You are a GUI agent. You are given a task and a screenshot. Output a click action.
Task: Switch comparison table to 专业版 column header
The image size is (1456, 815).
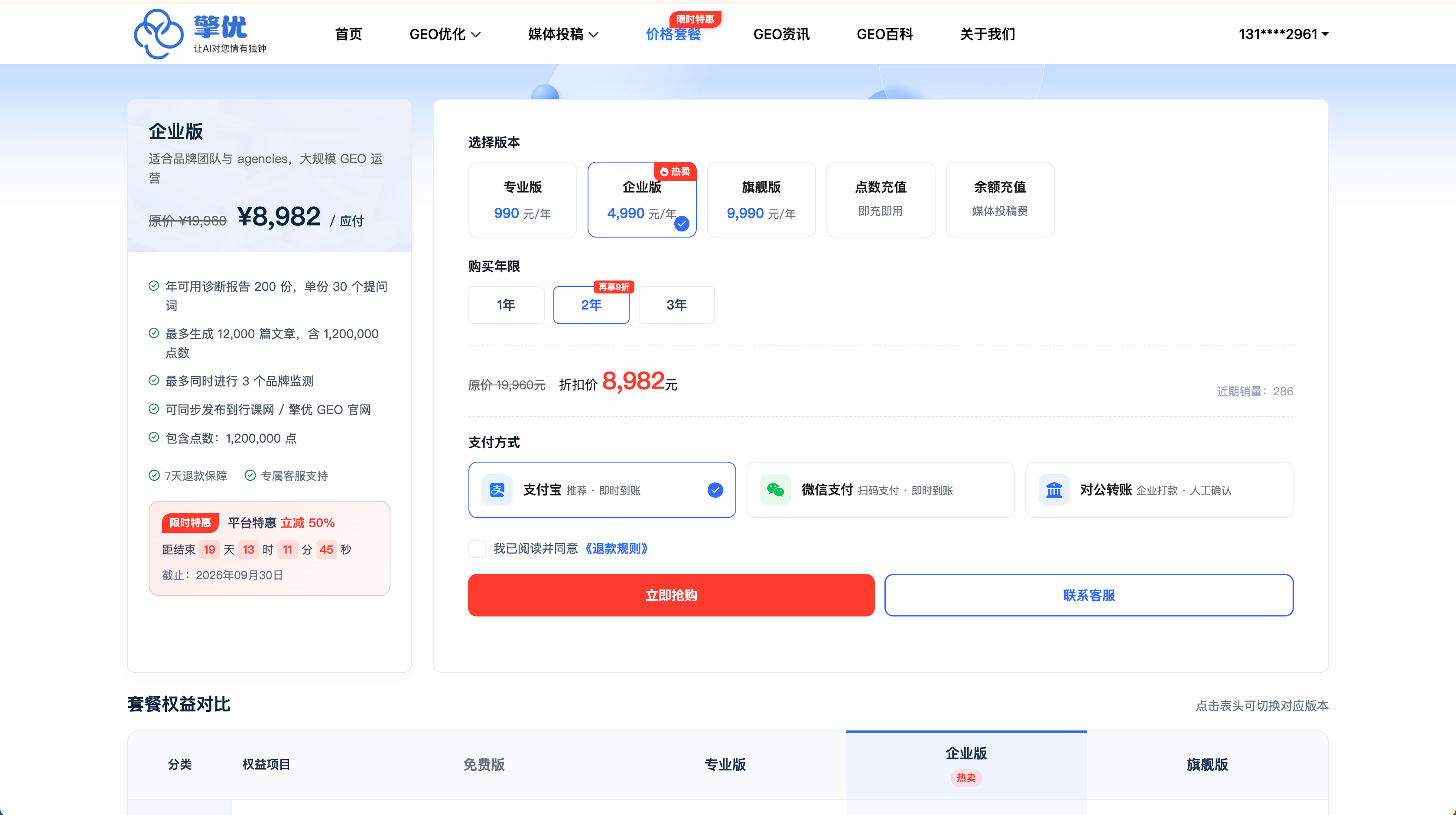pyautogui.click(x=725, y=765)
